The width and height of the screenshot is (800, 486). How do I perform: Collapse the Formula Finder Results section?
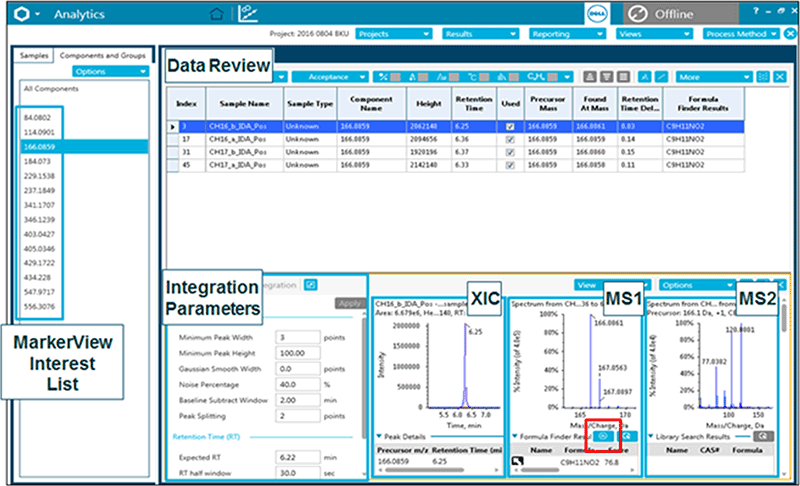[515, 436]
